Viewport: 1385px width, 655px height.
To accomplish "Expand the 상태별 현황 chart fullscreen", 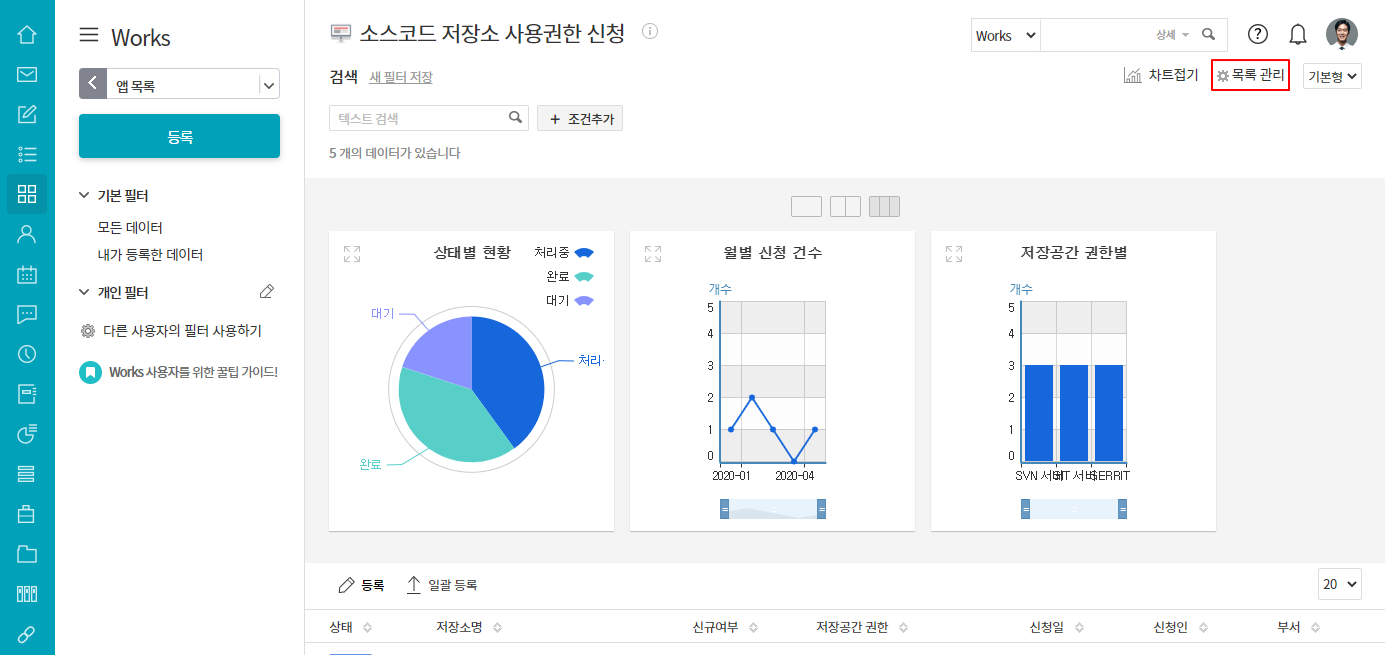I will pyautogui.click(x=352, y=254).
